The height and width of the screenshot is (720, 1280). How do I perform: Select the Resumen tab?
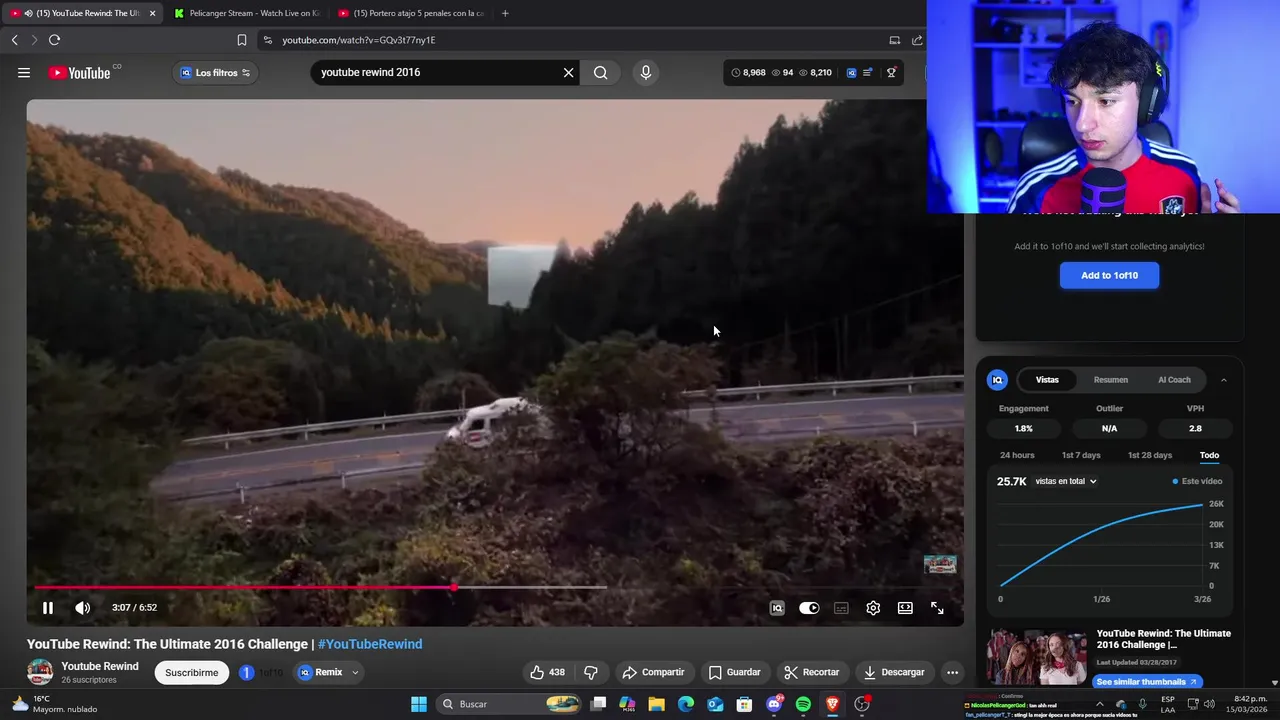tap(1110, 380)
